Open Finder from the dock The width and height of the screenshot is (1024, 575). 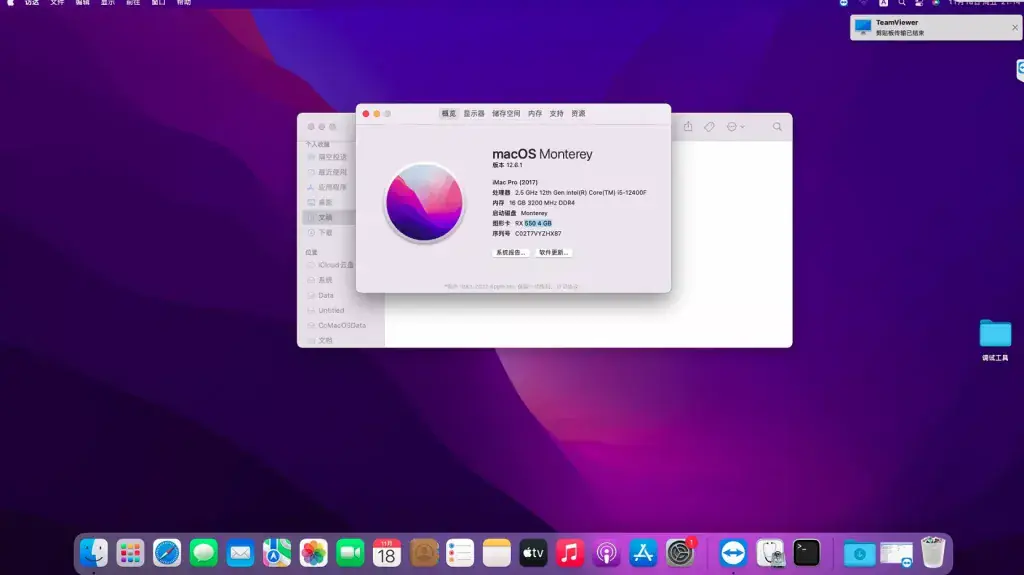[x=93, y=553]
